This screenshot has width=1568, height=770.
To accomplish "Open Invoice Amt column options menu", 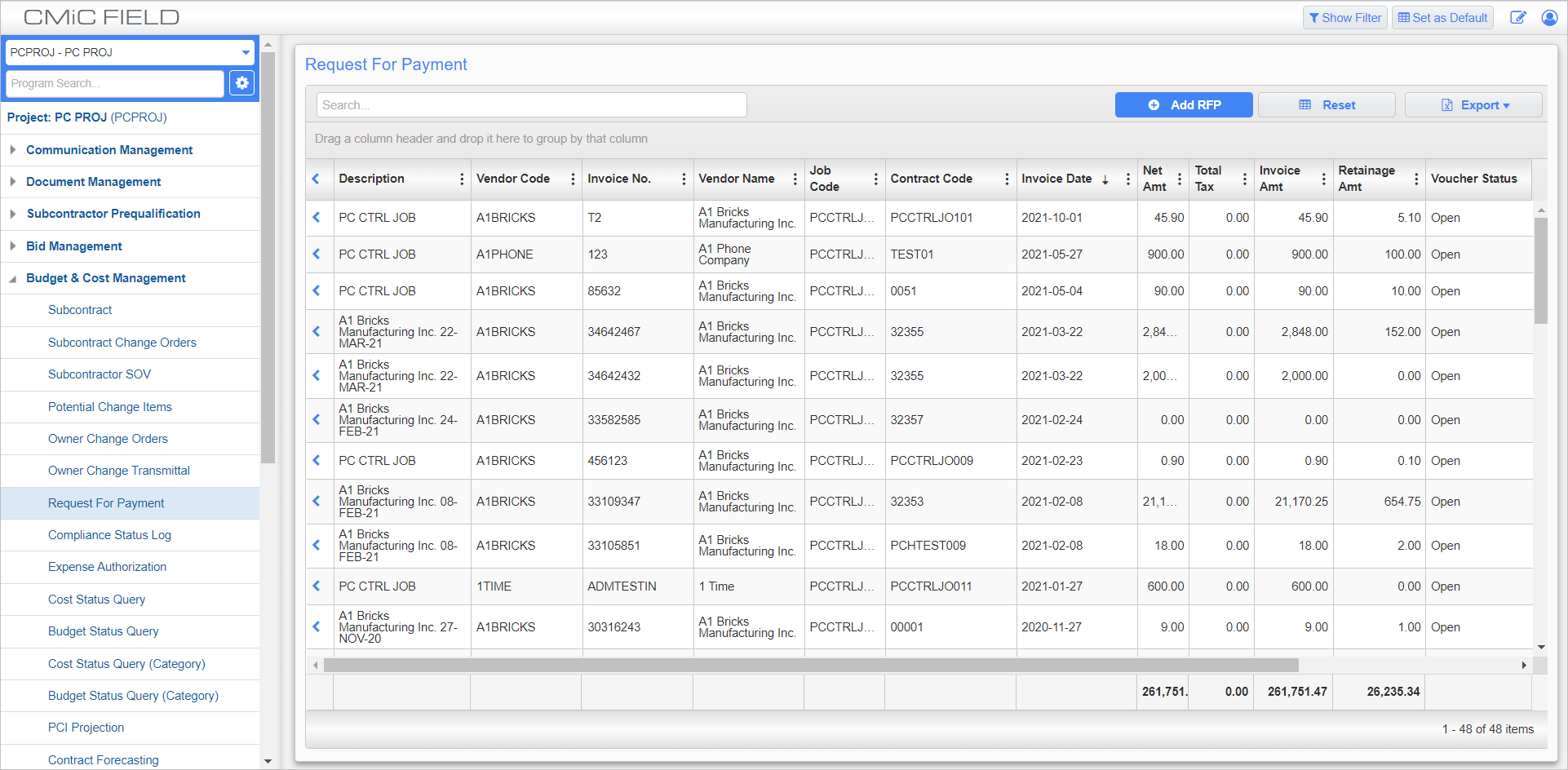I will [1323, 179].
